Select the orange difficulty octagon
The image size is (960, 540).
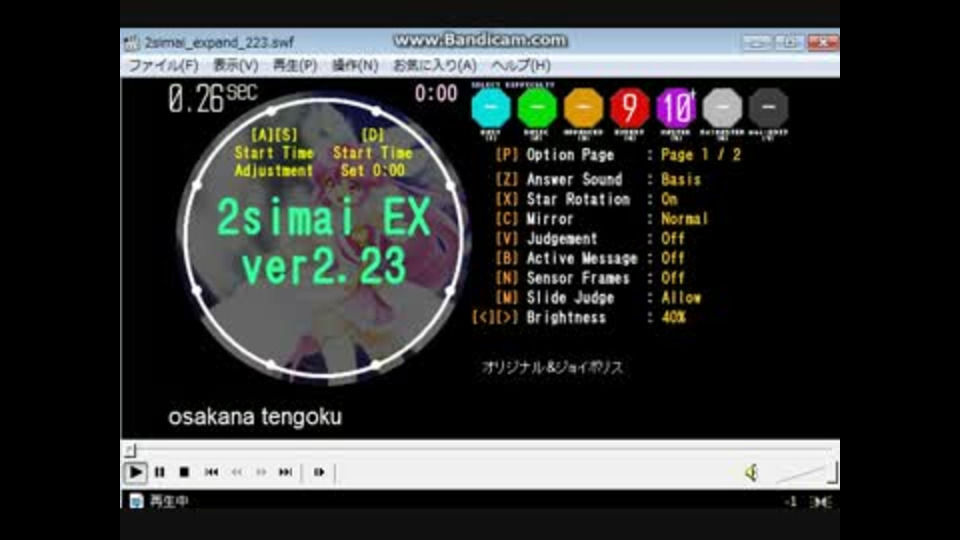583,107
